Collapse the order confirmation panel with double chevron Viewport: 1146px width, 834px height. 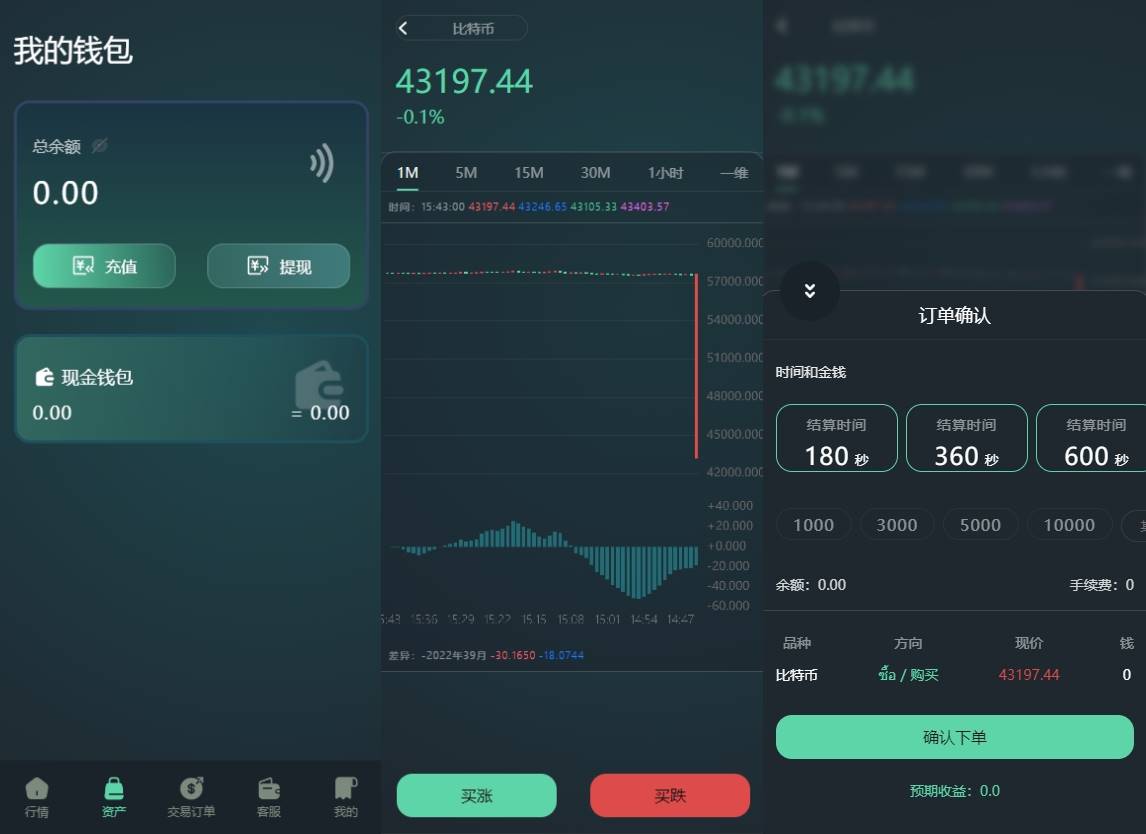(x=809, y=291)
